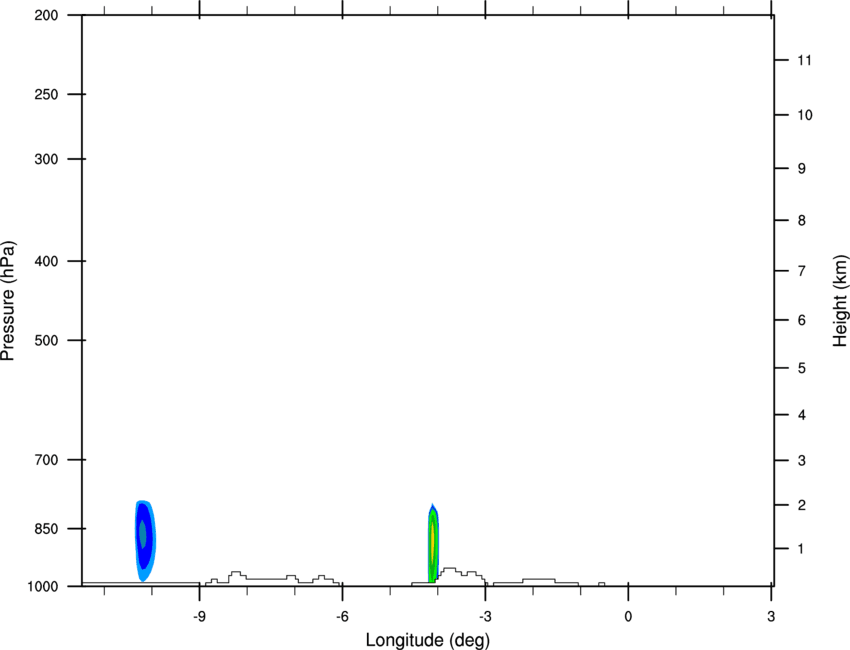The height and width of the screenshot is (650, 850).
Task: Click the "Pressure (hPa)" axis title
Action: click(x=8, y=301)
